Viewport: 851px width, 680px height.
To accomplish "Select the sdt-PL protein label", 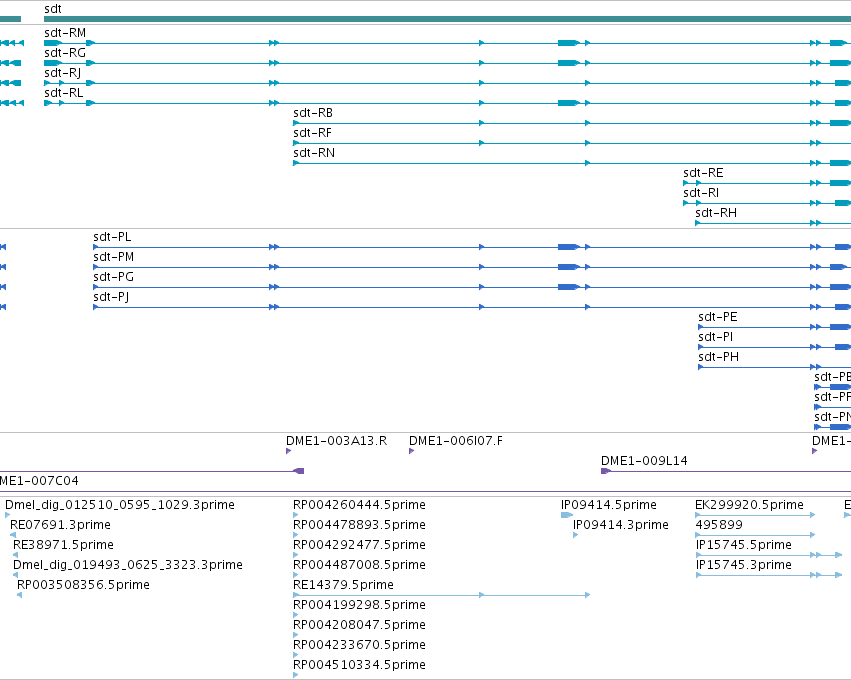I will click(x=112, y=237).
